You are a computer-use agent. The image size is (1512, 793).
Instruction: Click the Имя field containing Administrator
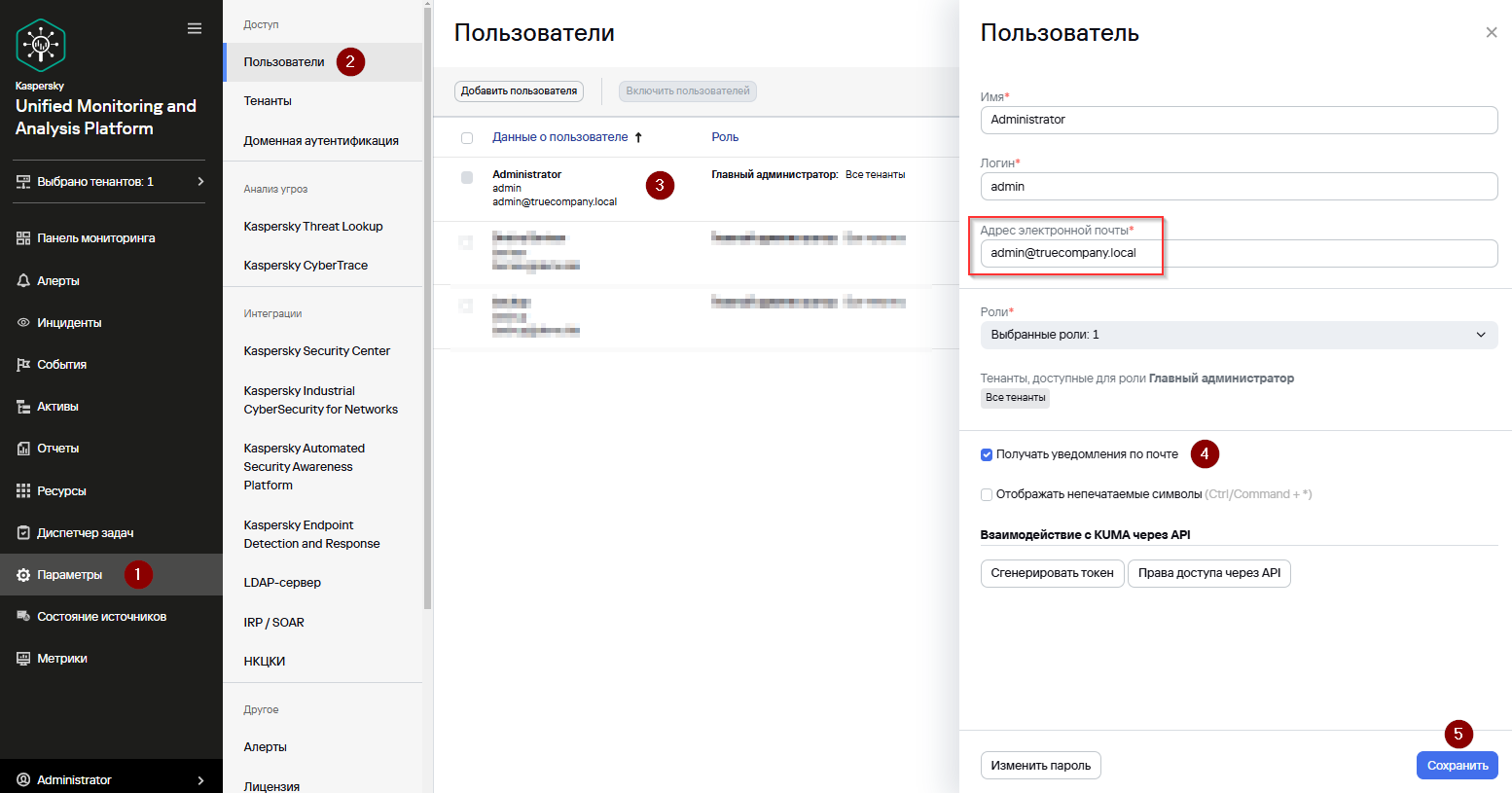point(1239,120)
